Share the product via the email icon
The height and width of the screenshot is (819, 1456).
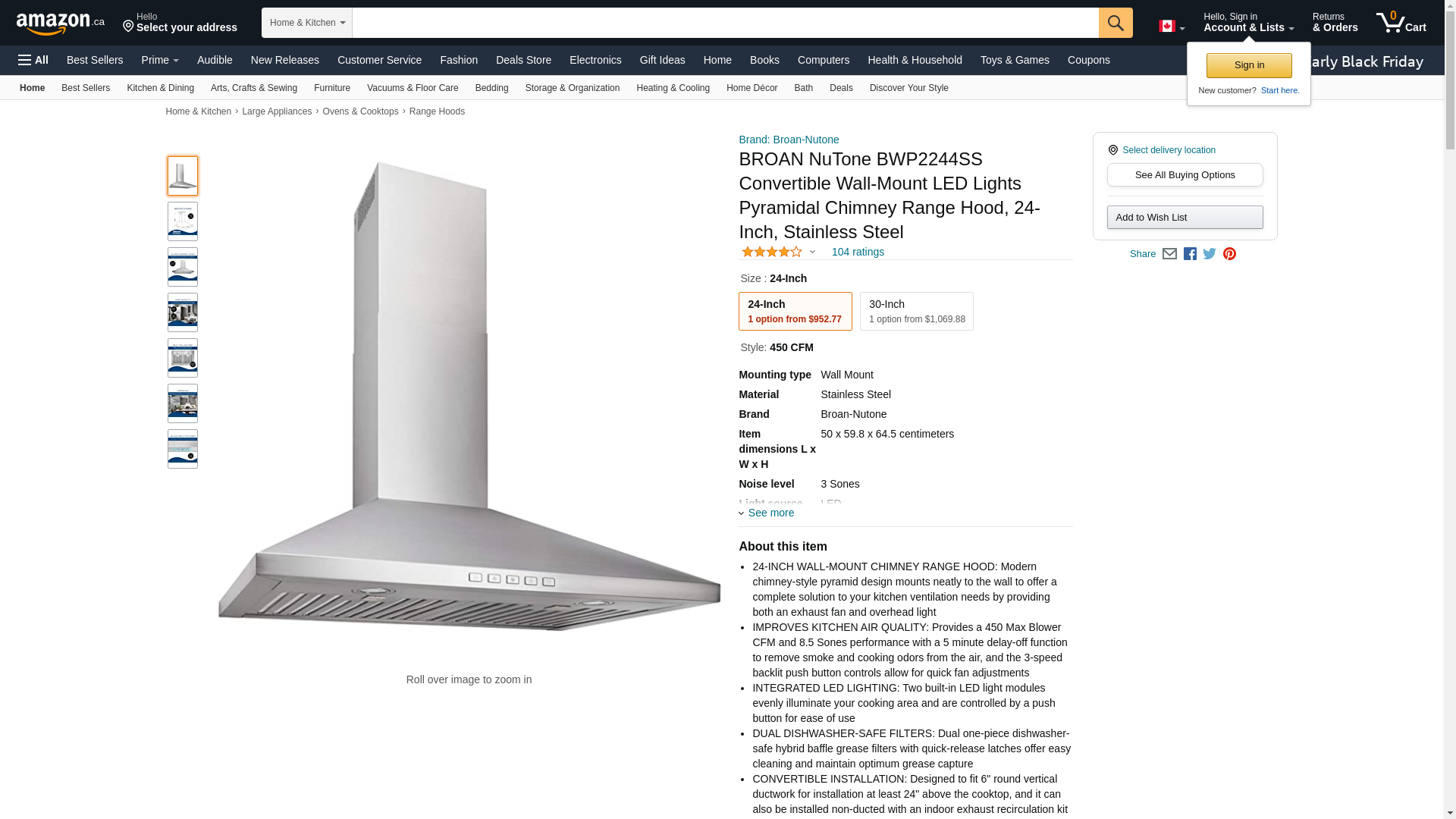pos(1169,254)
